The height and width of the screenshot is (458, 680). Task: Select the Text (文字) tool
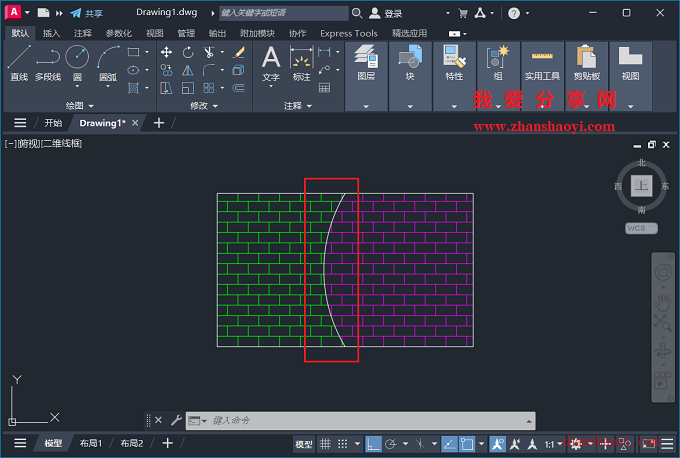(271, 63)
